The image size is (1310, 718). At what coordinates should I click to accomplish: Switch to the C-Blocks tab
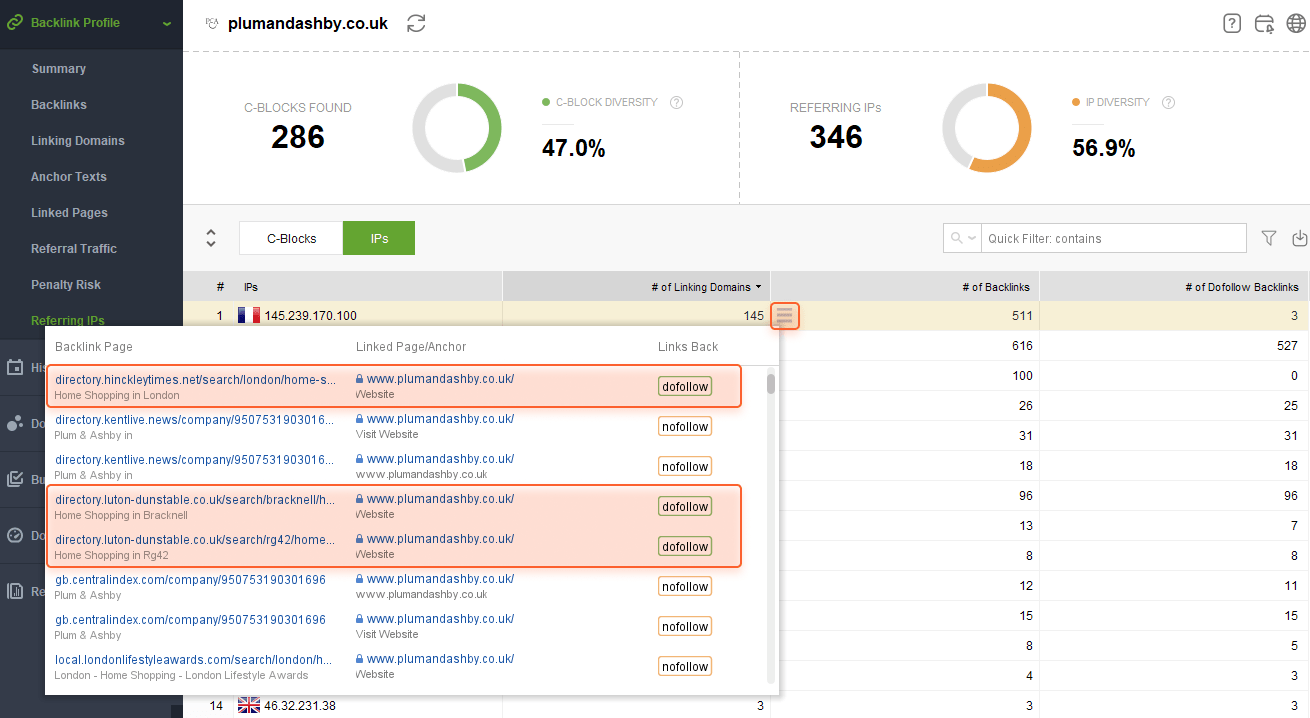tap(291, 238)
